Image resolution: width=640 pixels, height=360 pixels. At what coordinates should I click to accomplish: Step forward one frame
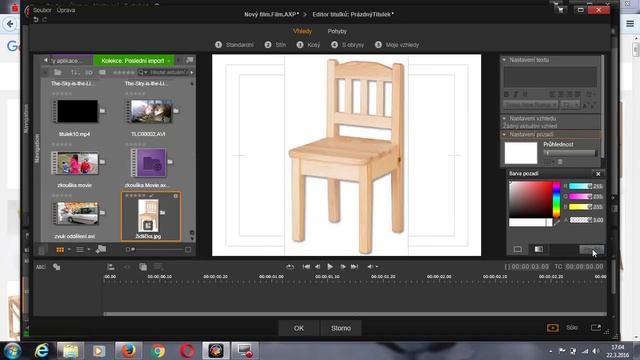pos(343,267)
